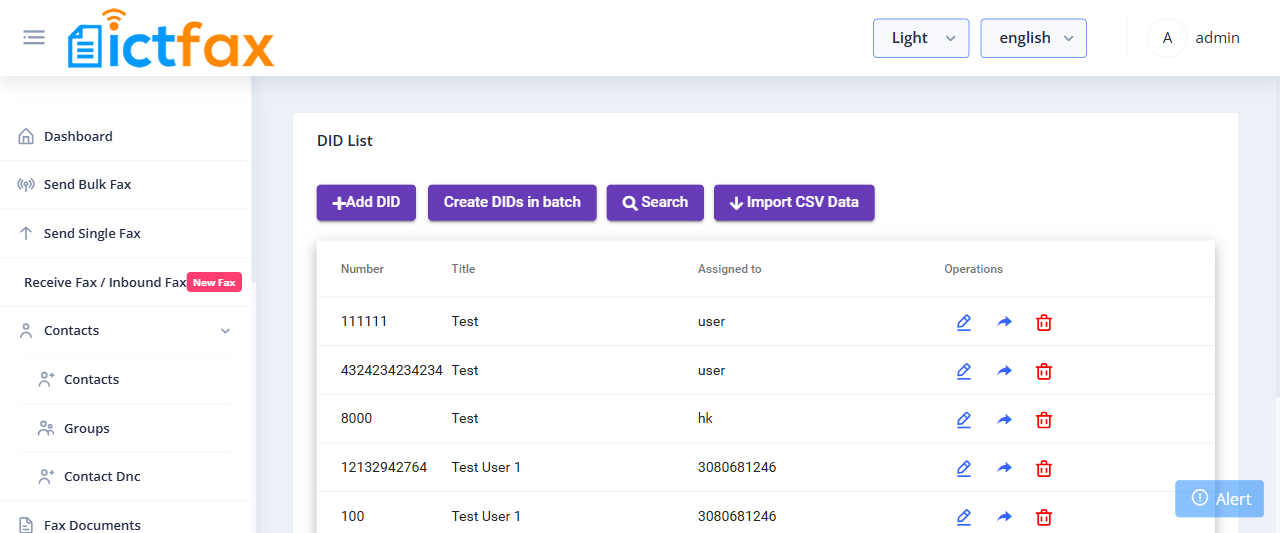The width and height of the screenshot is (1280, 533).
Task: Click Create DIDs in batch
Action: [x=512, y=202]
